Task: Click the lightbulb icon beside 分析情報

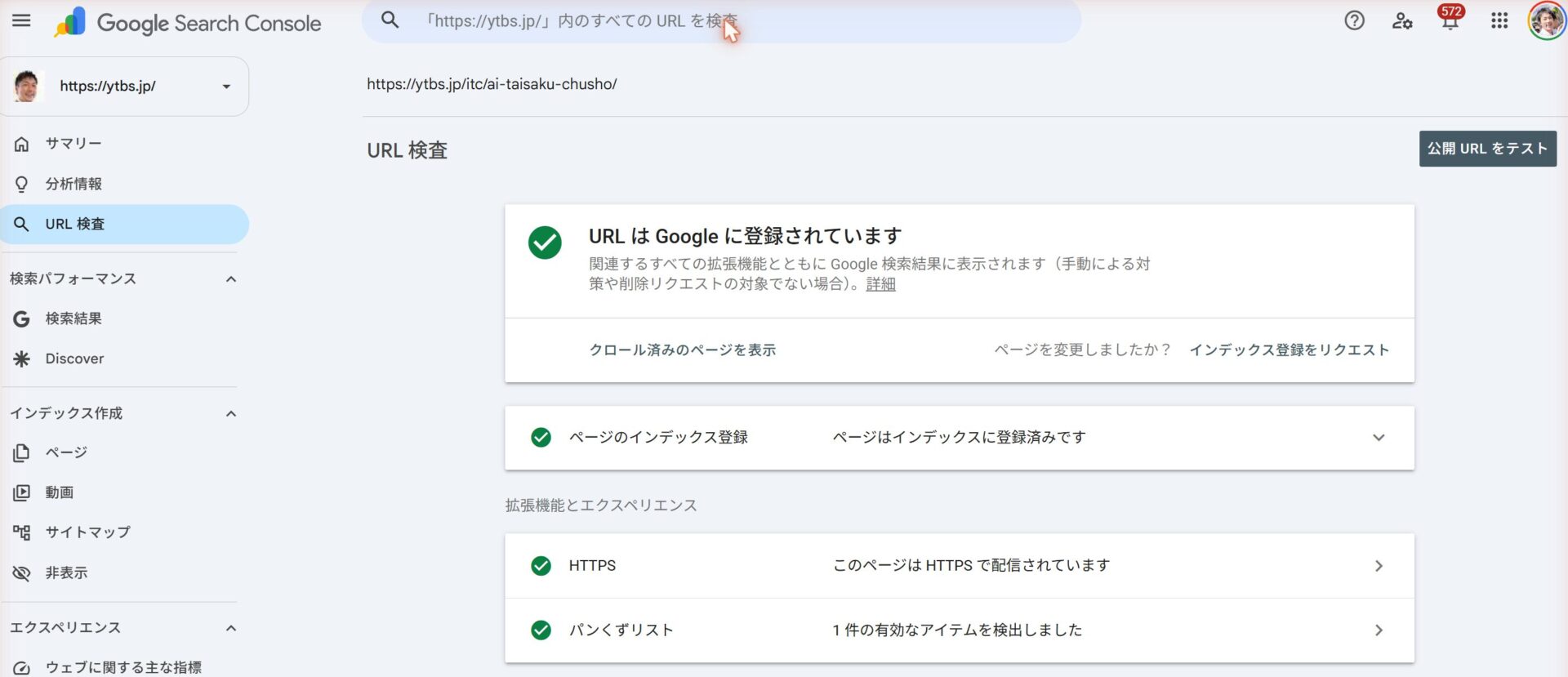Action: point(21,184)
